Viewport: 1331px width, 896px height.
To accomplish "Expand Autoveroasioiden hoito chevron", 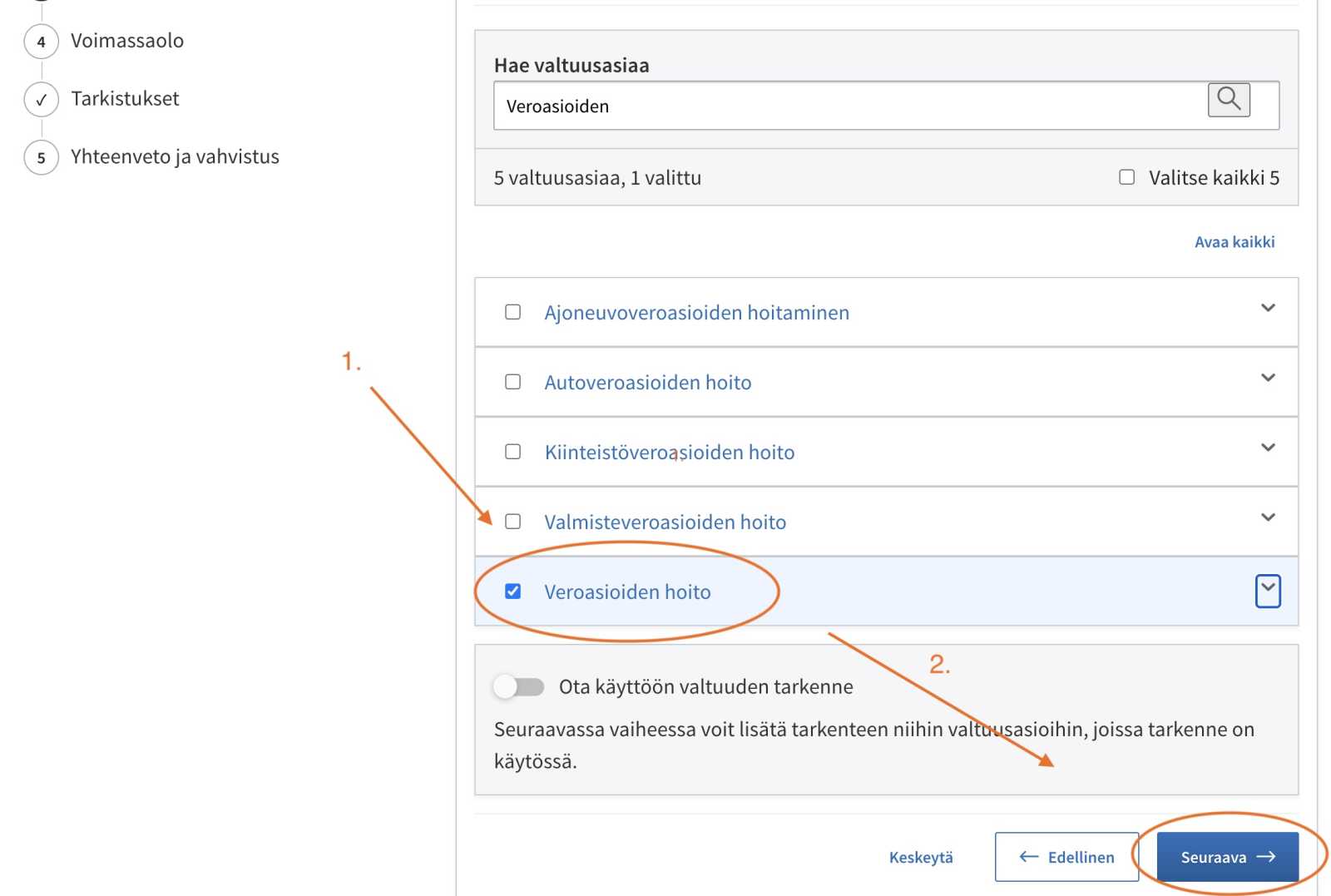I will pyautogui.click(x=1268, y=378).
